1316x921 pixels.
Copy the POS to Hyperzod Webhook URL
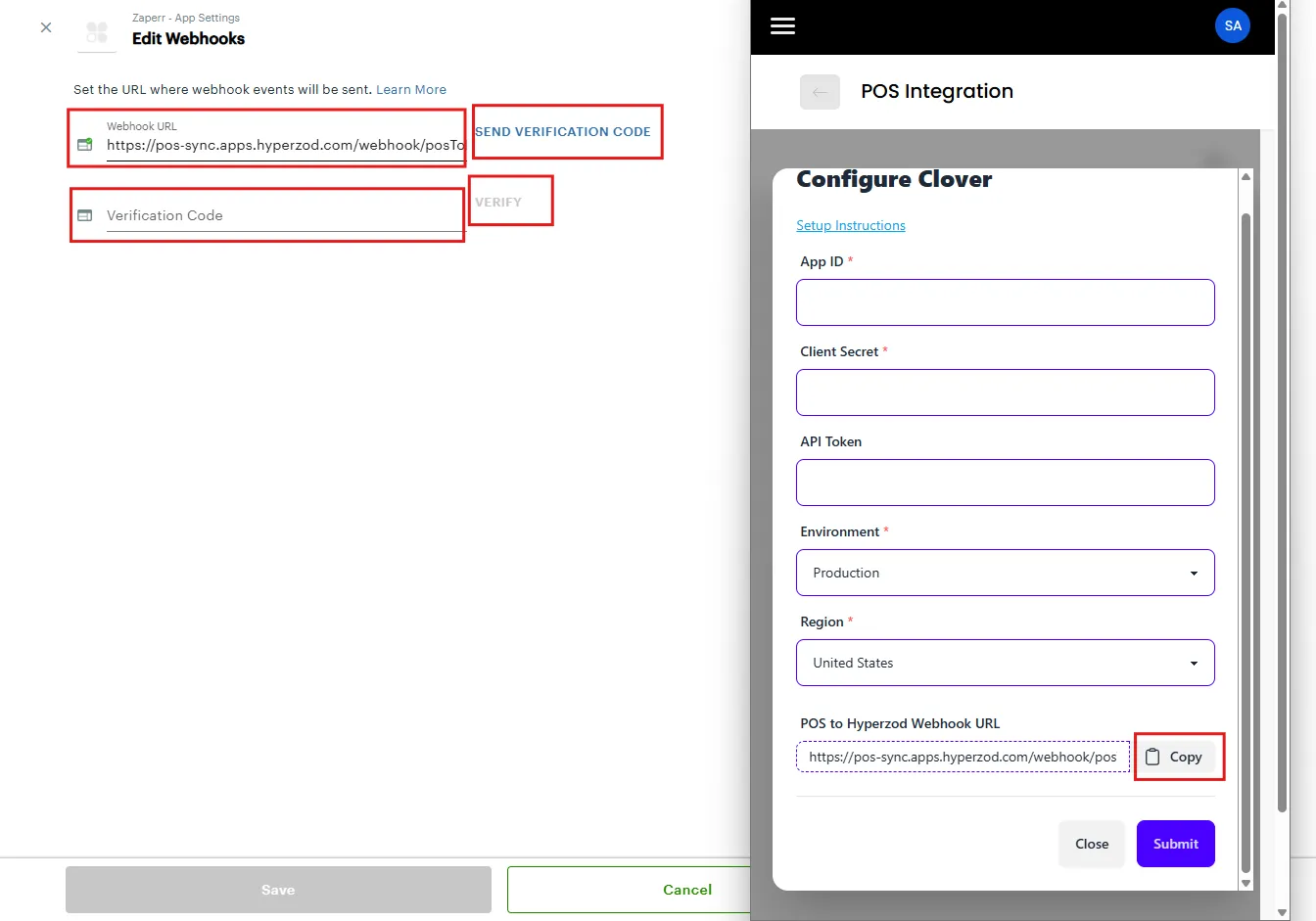point(1176,757)
